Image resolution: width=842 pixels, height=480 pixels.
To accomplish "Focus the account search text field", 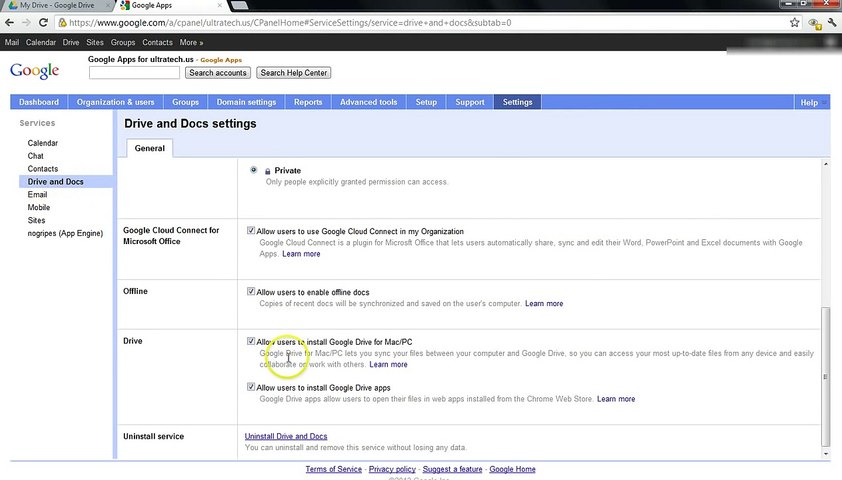I will click(x=134, y=73).
